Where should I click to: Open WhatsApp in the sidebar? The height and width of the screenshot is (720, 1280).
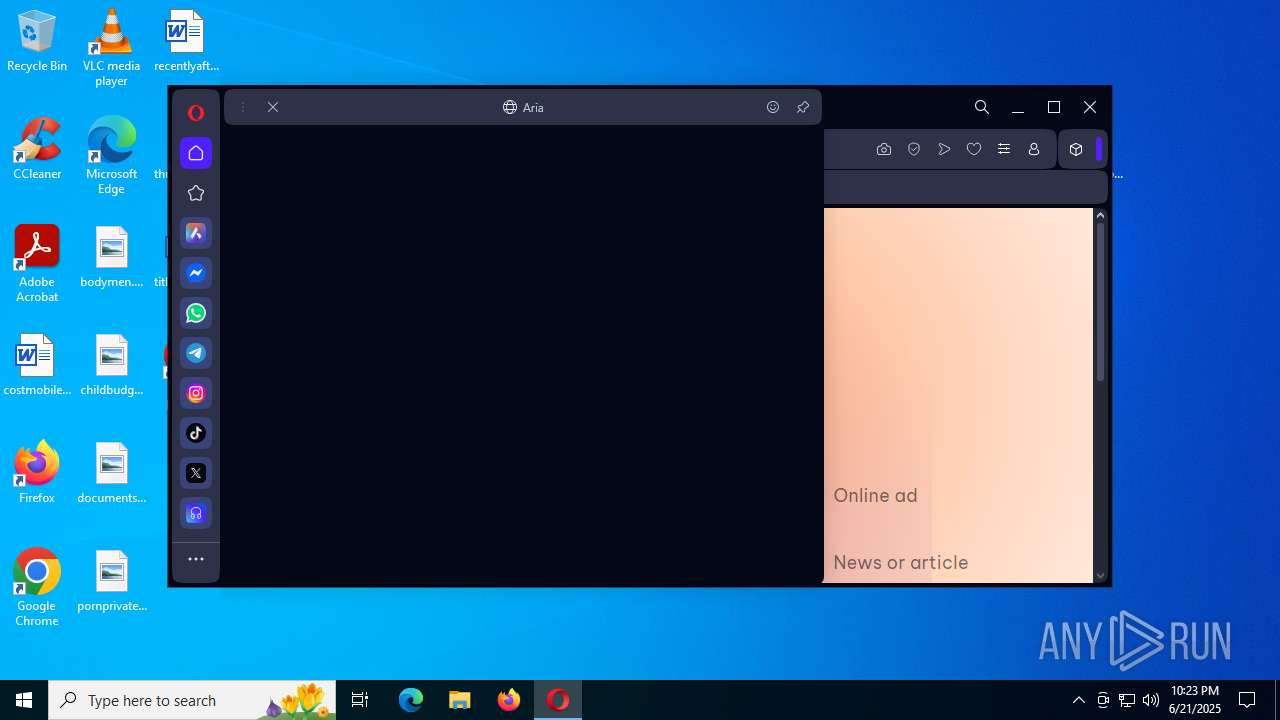[196, 313]
